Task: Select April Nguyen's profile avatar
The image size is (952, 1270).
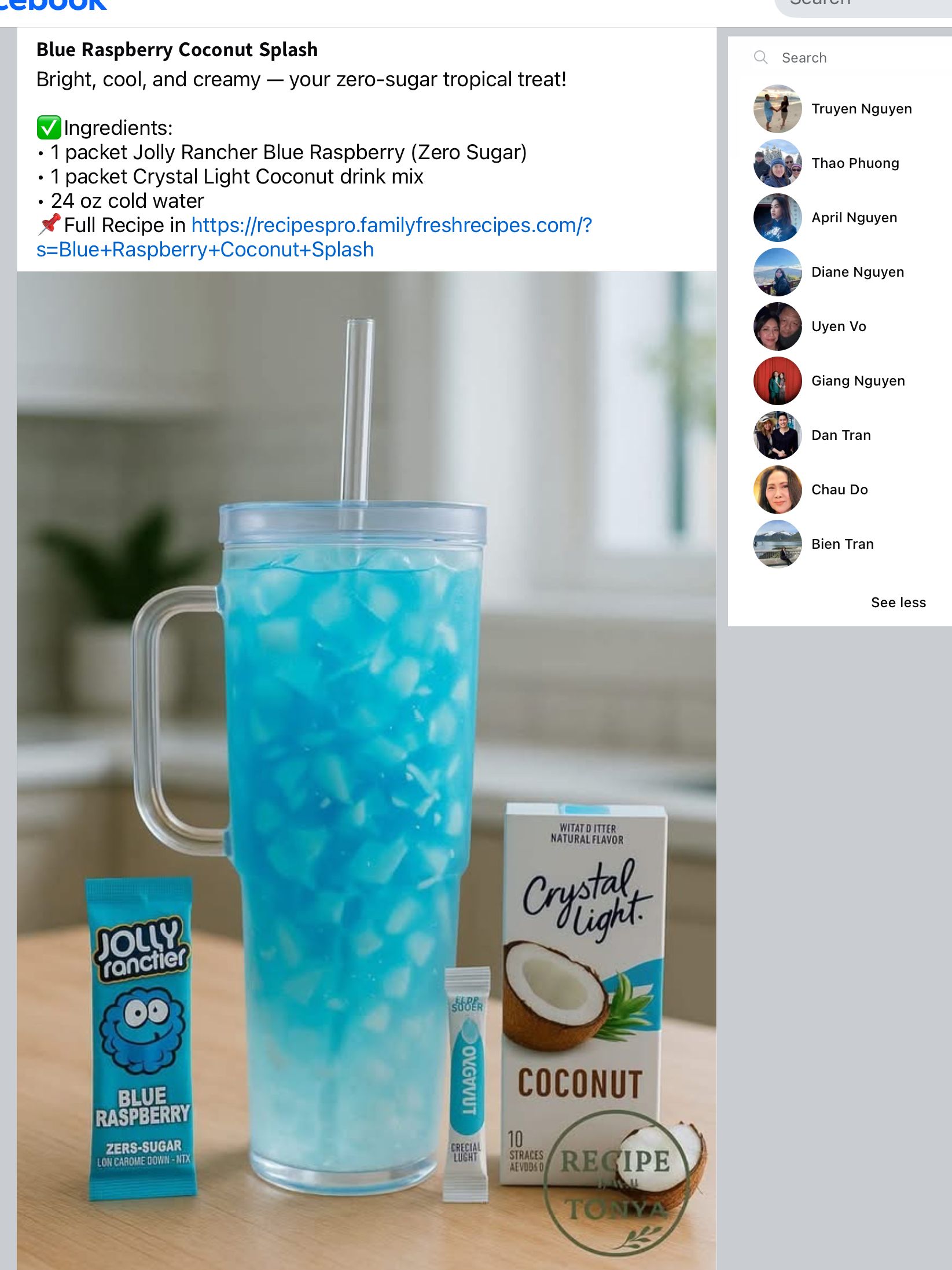Action: 777,218
